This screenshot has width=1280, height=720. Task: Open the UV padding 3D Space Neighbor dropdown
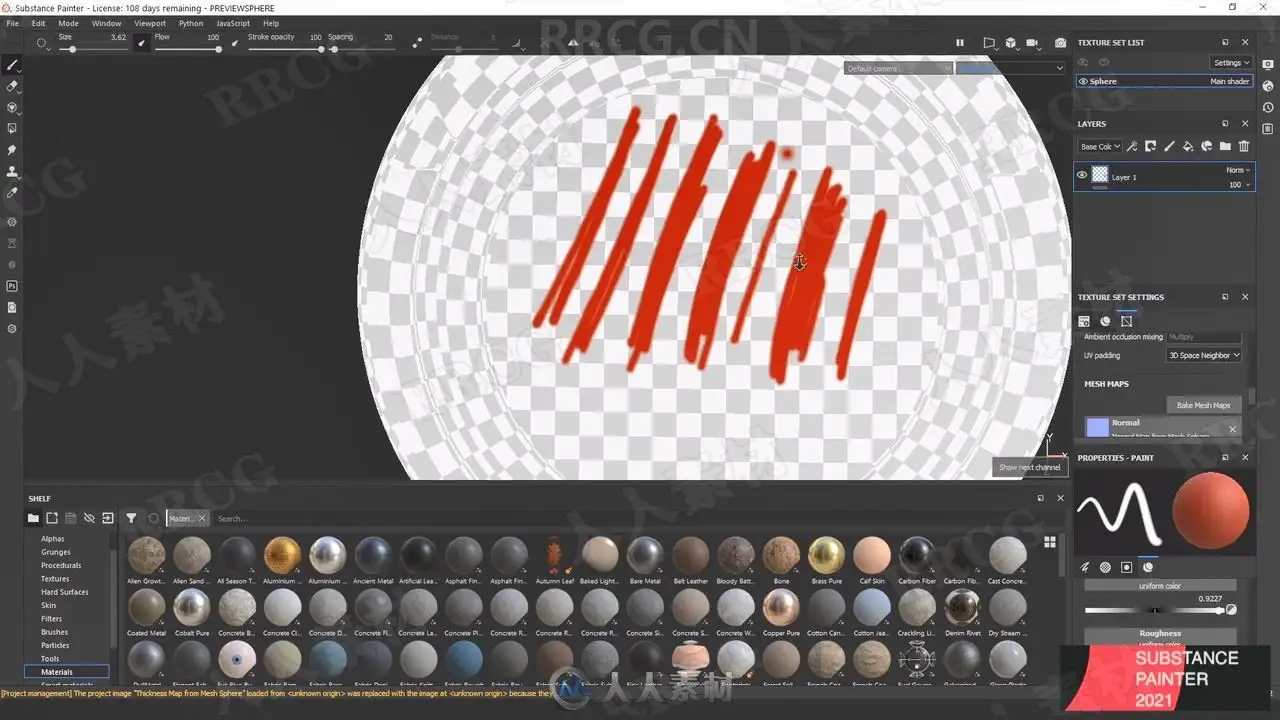click(x=1204, y=355)
